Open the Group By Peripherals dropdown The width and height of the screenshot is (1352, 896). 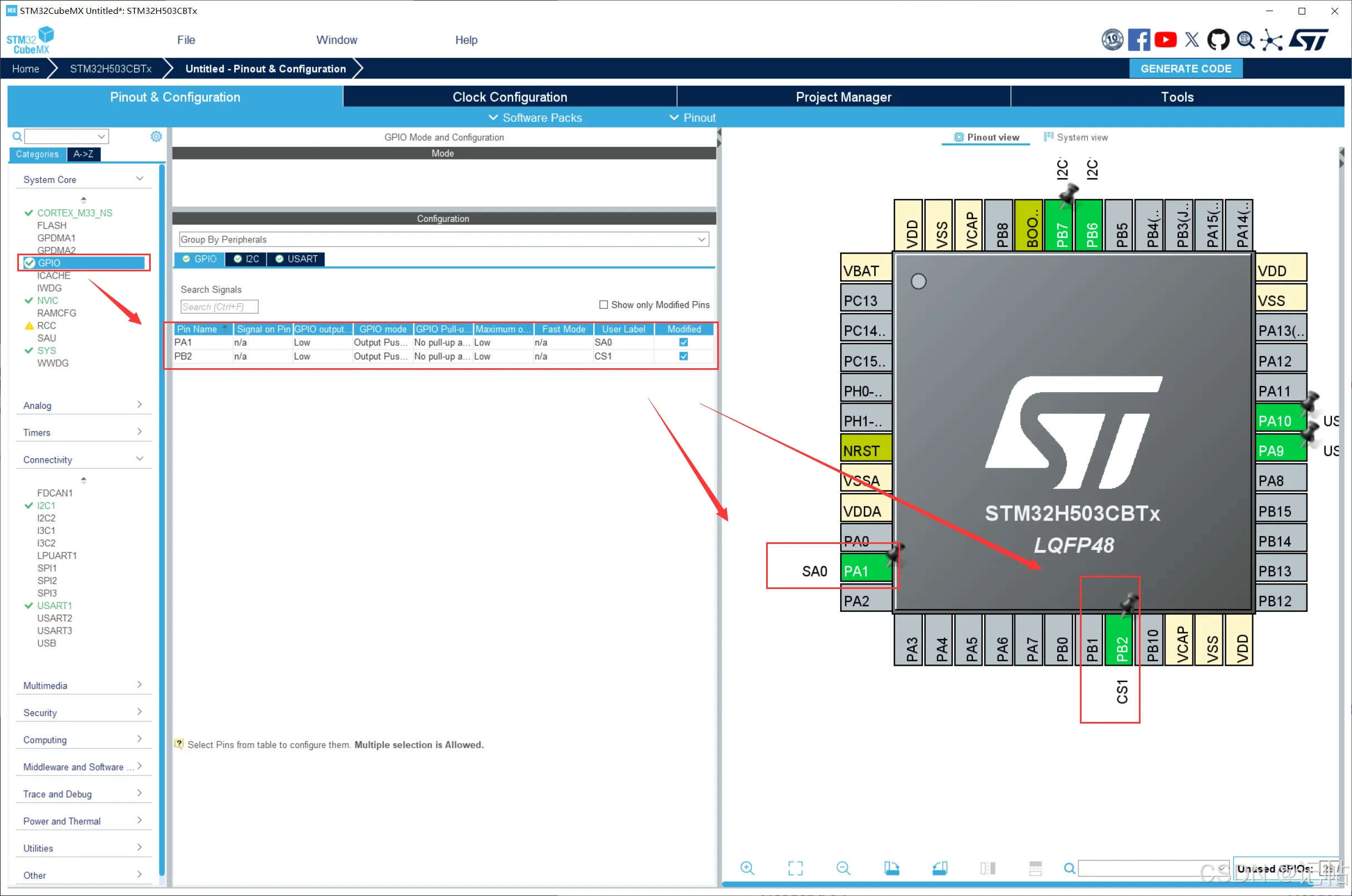(x=443, y=239)
